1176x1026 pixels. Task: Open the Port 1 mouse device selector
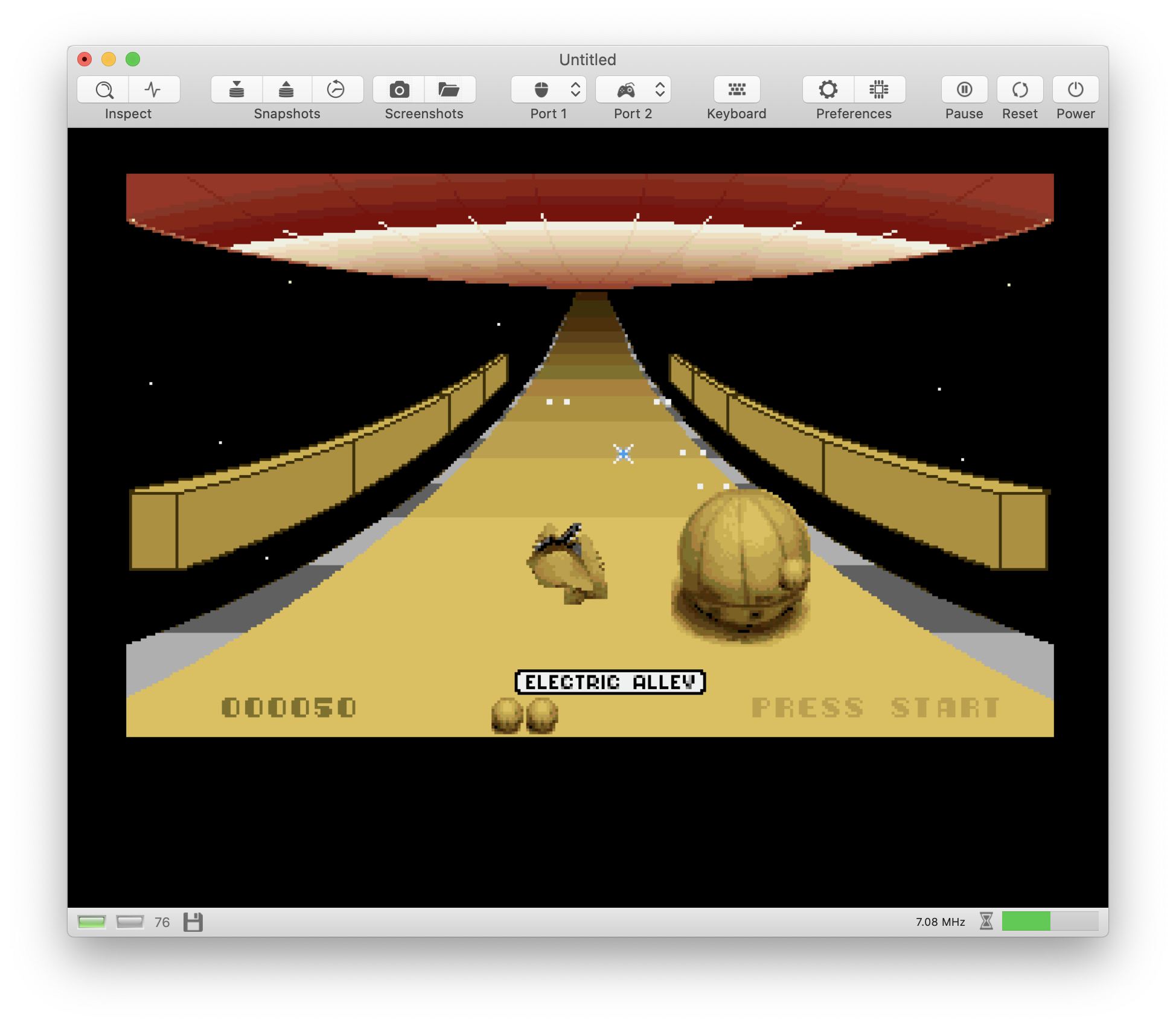pos(549,89)
